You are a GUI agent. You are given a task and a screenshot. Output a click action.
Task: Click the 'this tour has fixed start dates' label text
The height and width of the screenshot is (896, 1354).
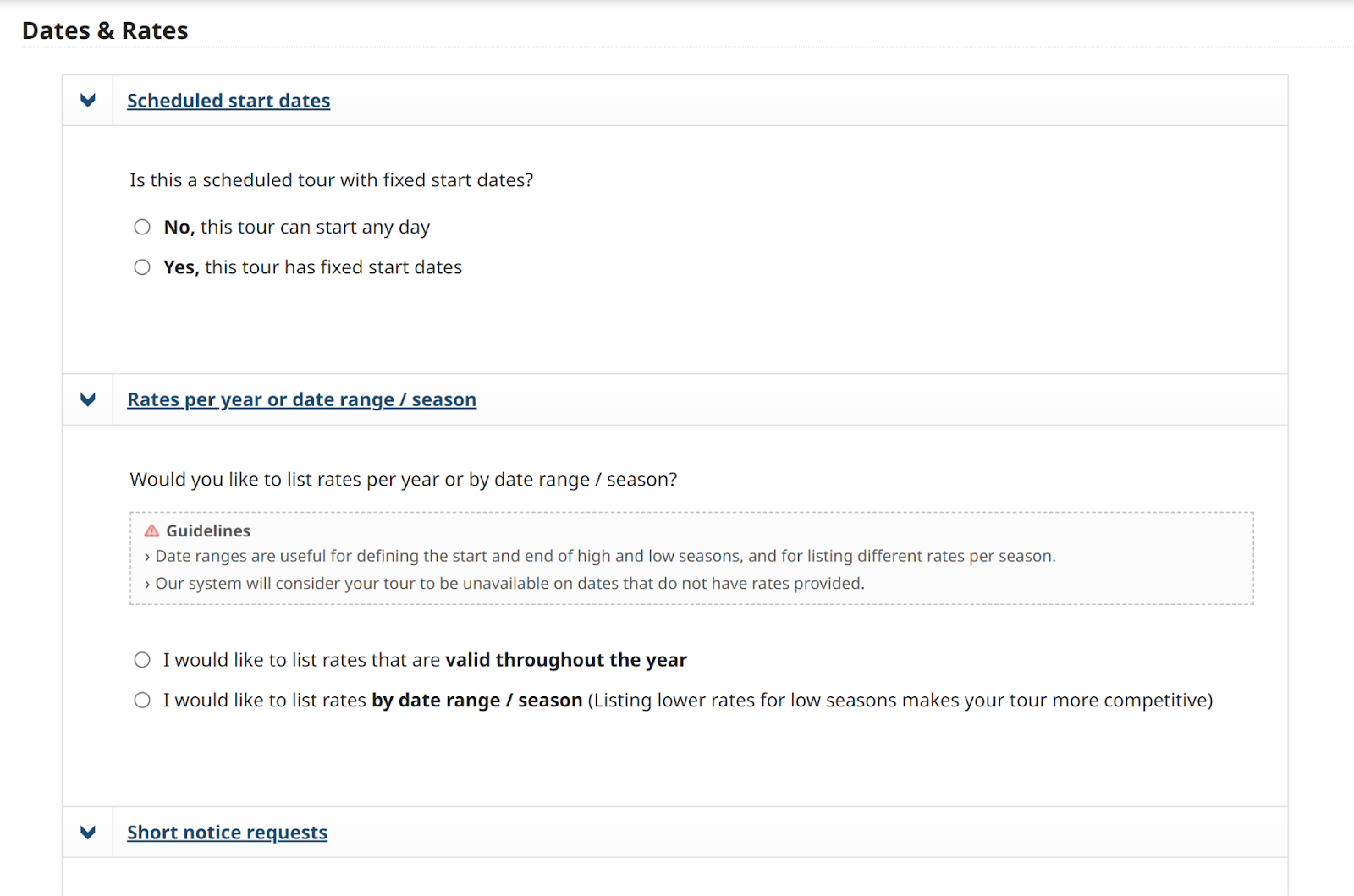(333, 267)
